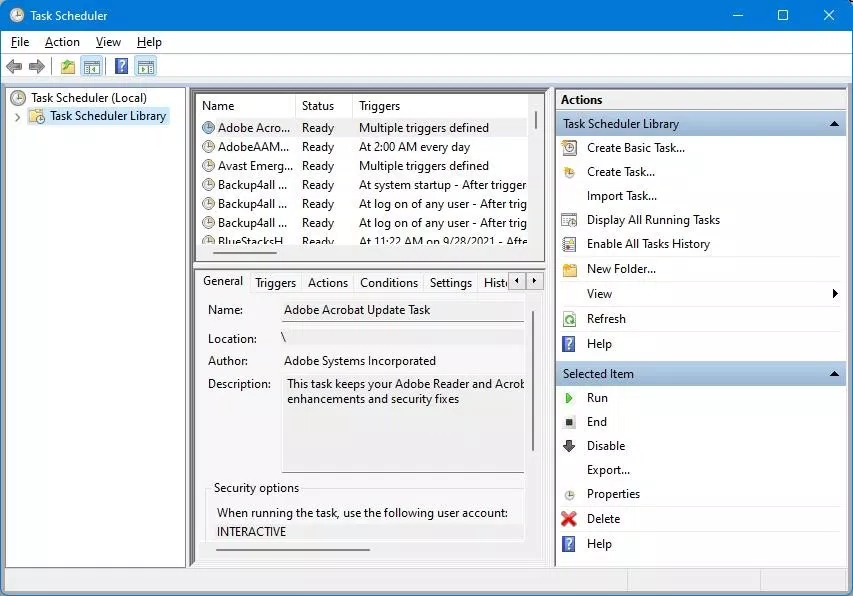The width and height of the screenshot is (853, 596).
Task: Toggle the Show/Hide Action Pane toolbar button
Action: (144, 66)
